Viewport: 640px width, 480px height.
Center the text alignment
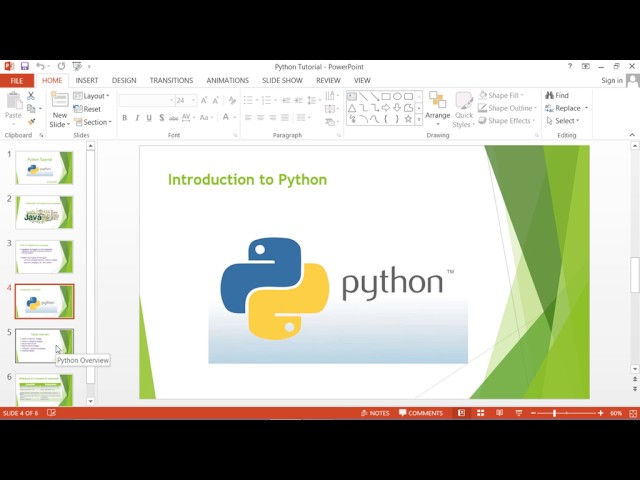point(260,118)
